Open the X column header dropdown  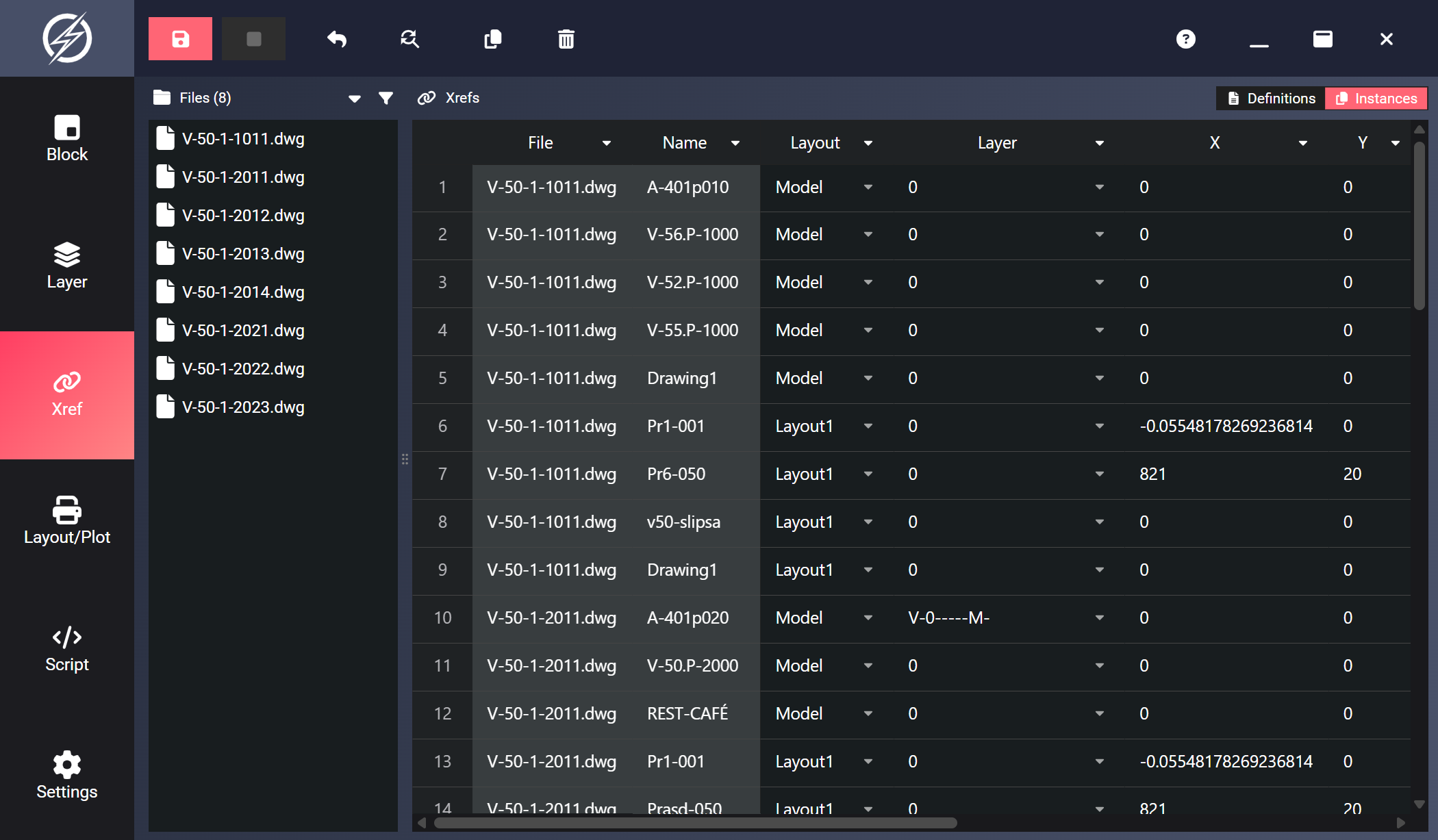pos(1303,143)
